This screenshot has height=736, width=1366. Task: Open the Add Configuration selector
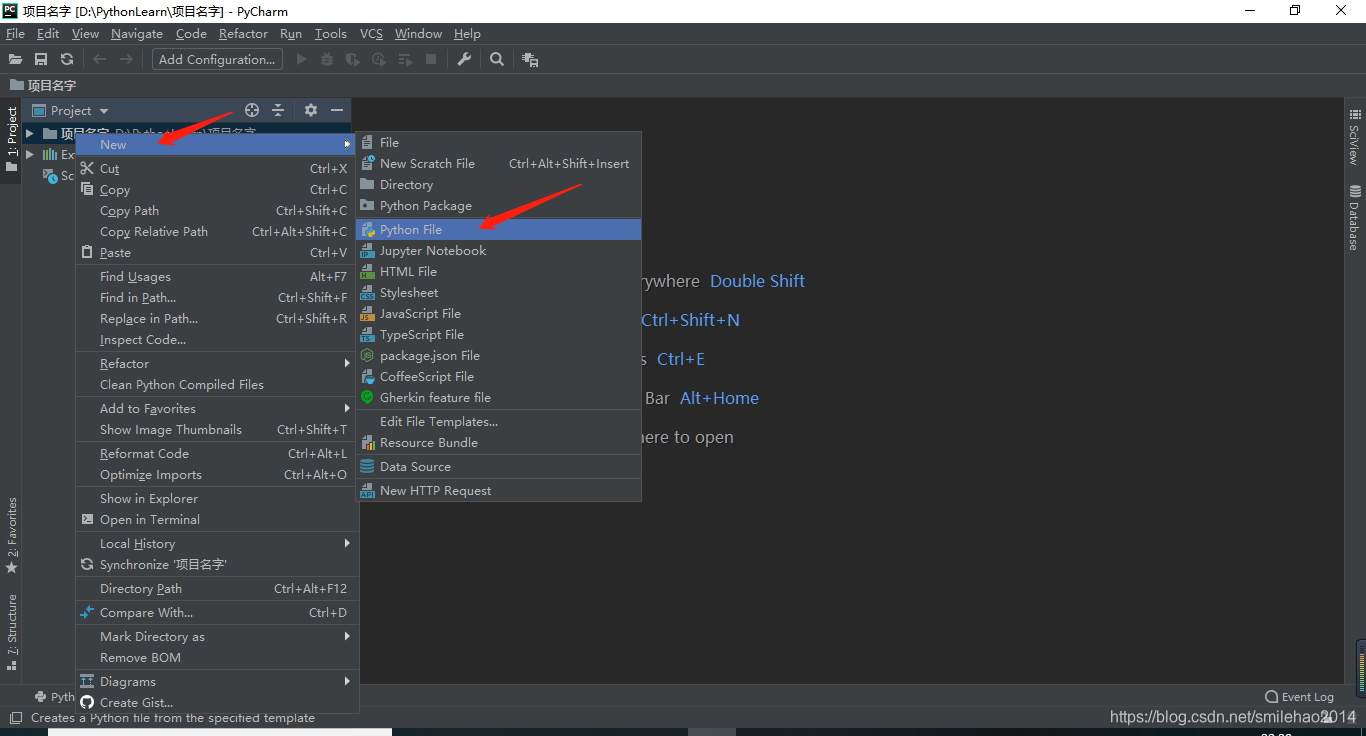(217, 59)
